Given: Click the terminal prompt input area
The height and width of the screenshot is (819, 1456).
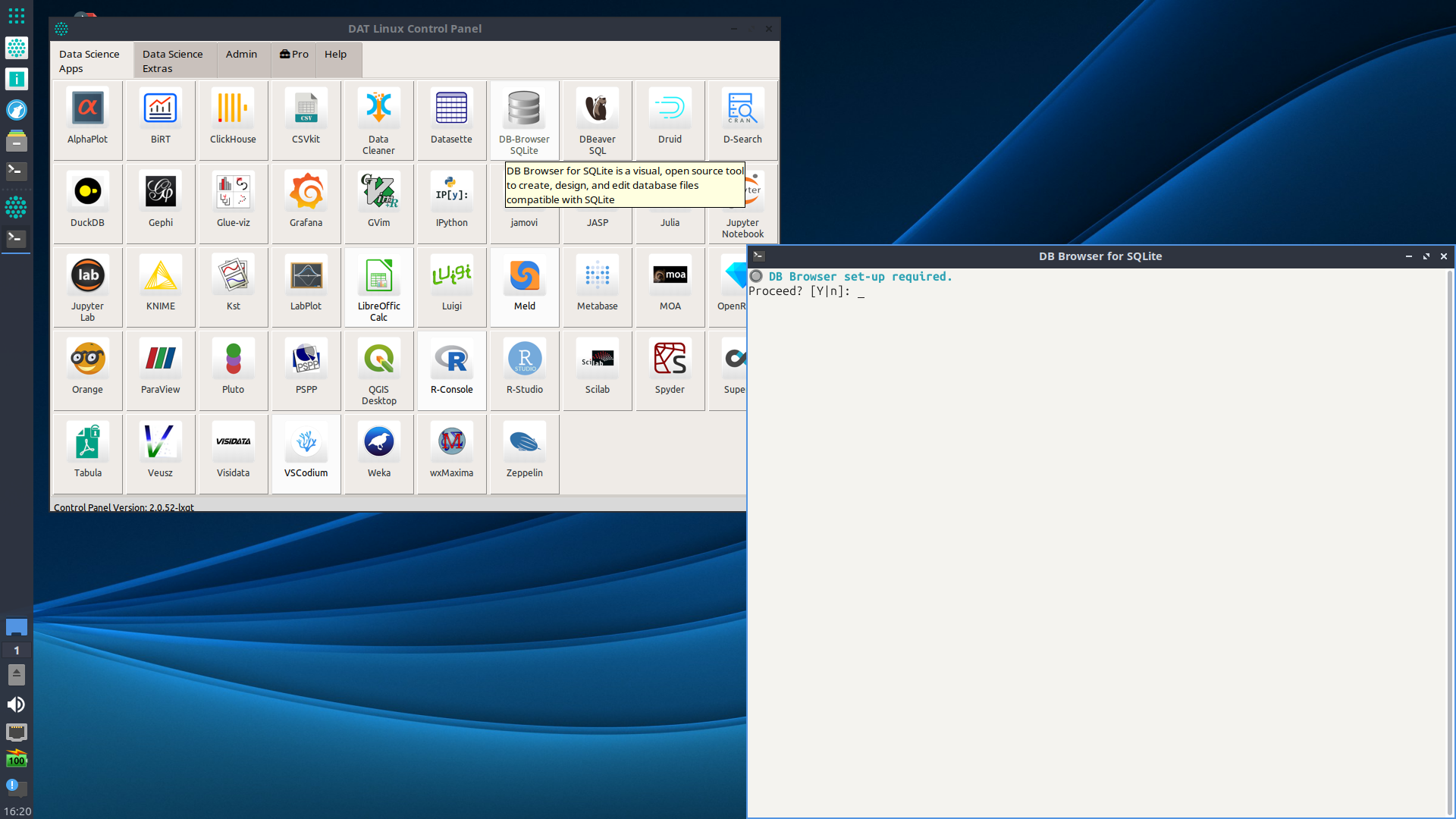Looking at the screenshot, I should coord(861,292).
